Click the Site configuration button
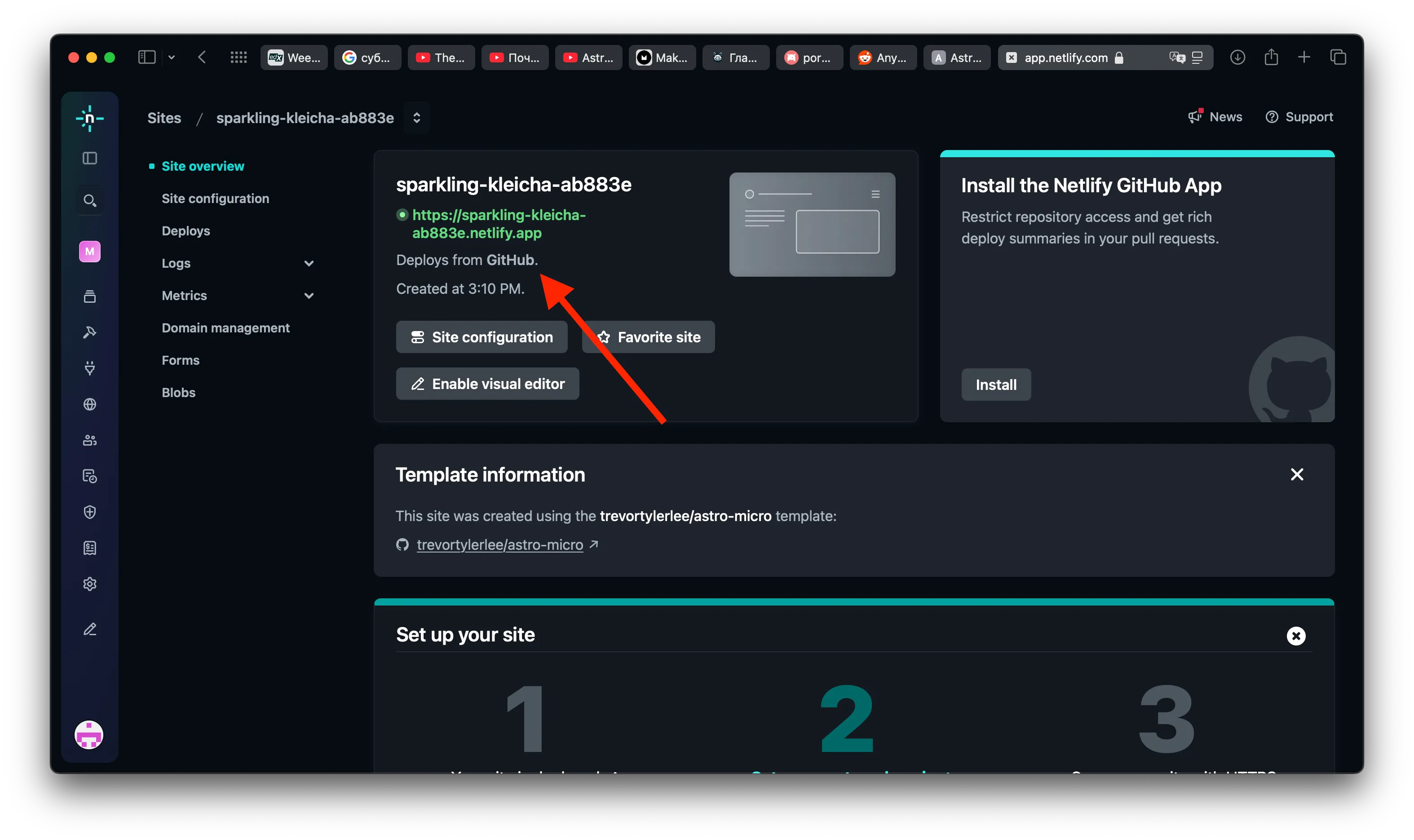The height and width of the screenshot is (840, 1414). [482, 337]
